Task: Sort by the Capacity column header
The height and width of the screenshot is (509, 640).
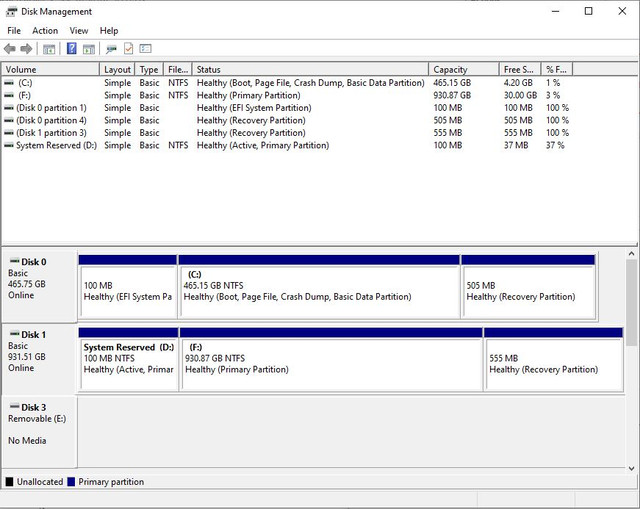Action: (x=464, y=69)
